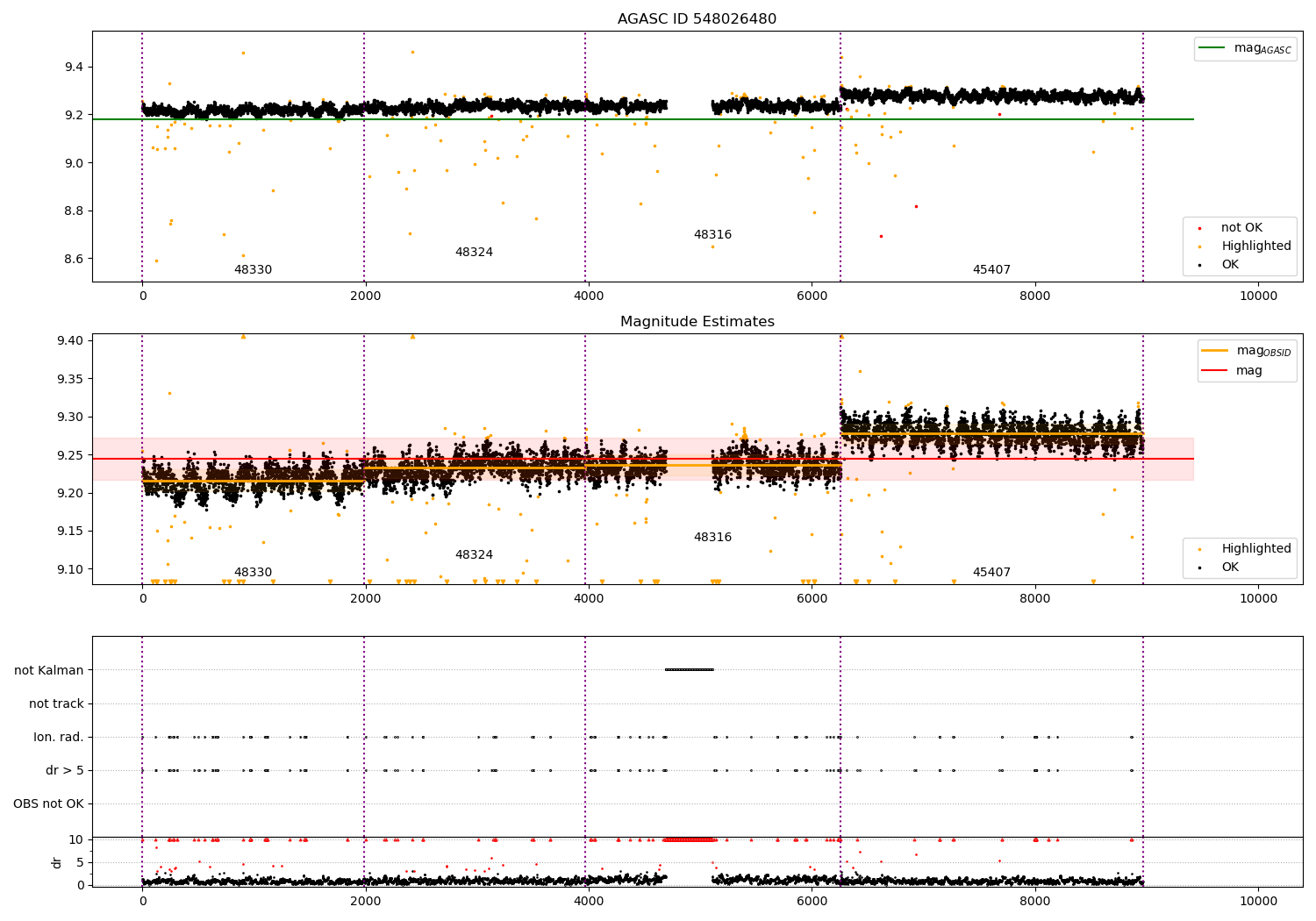Click the 'not OK' legend entry in top plot
This screenshot has width=1316, height=921.
[x=1241, y=228]
